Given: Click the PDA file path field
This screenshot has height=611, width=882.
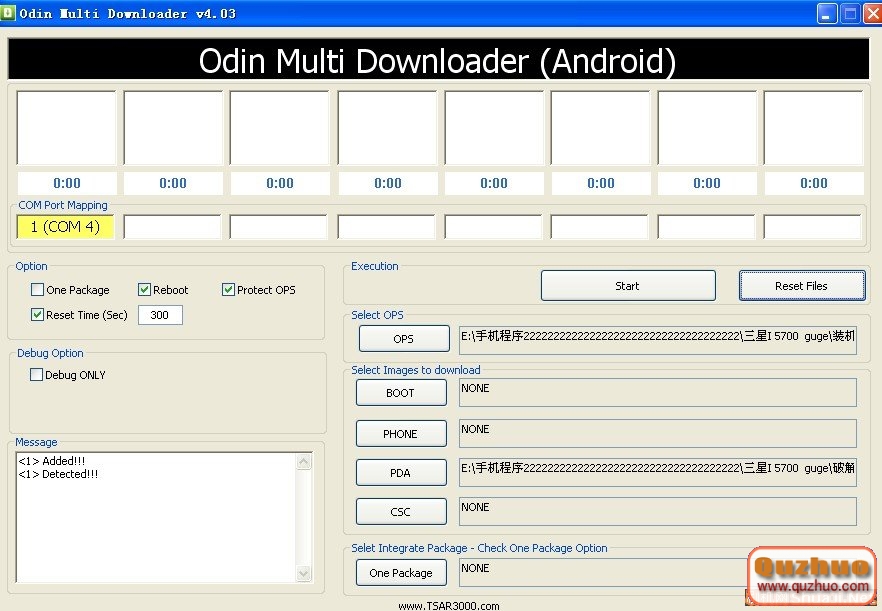Looking at the screenshot, I should (x=658, y=473).
